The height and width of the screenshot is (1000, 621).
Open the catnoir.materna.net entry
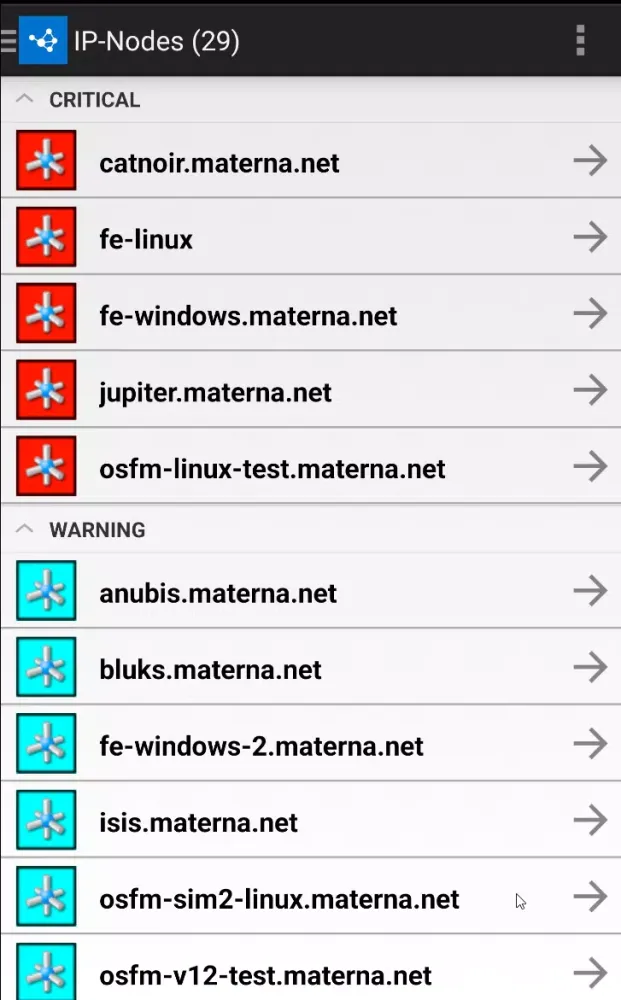219,162
